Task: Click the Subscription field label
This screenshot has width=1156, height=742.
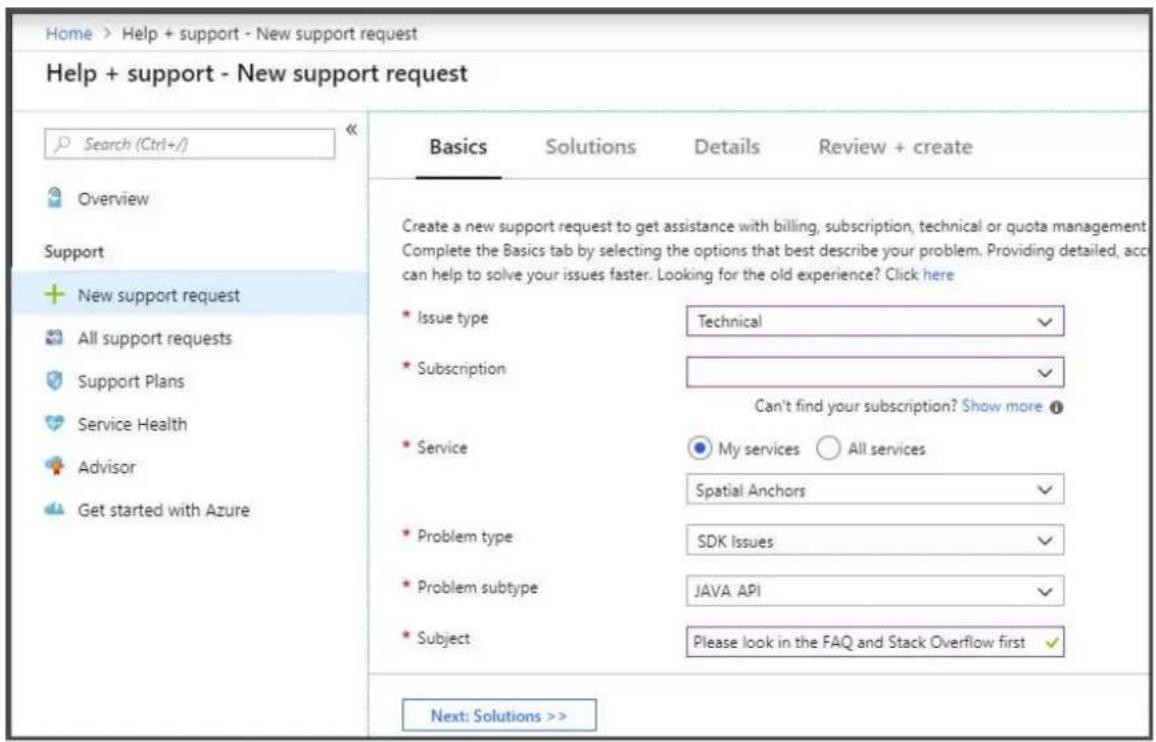Action: (462, 369)
